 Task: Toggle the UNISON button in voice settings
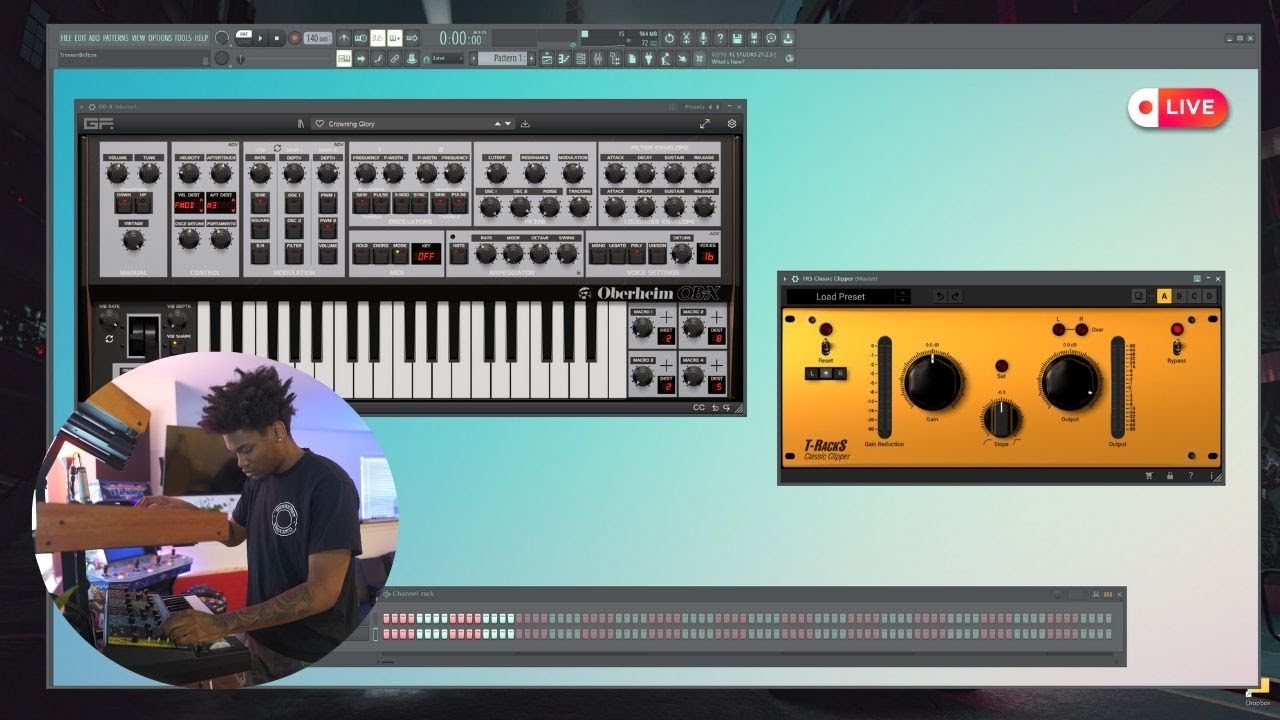657,254
